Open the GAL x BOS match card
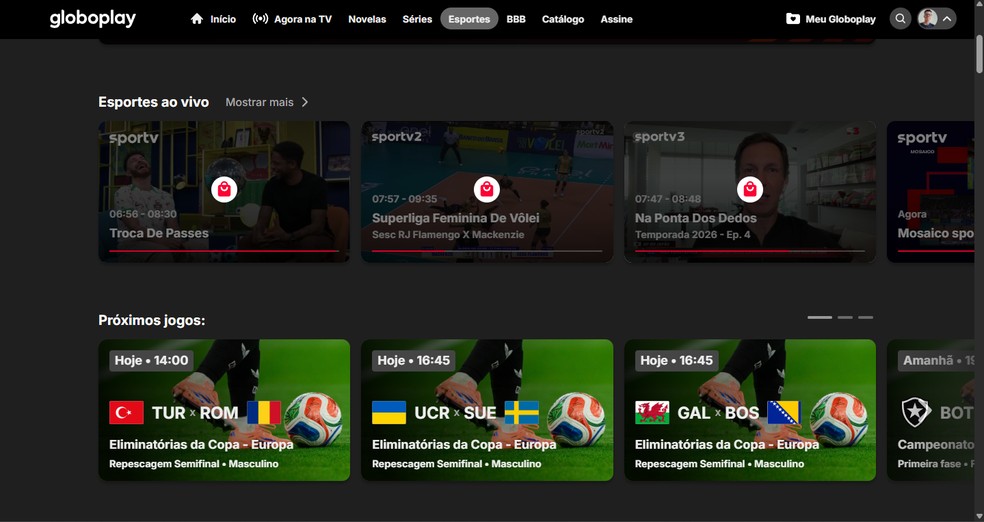 click(750, 410)
